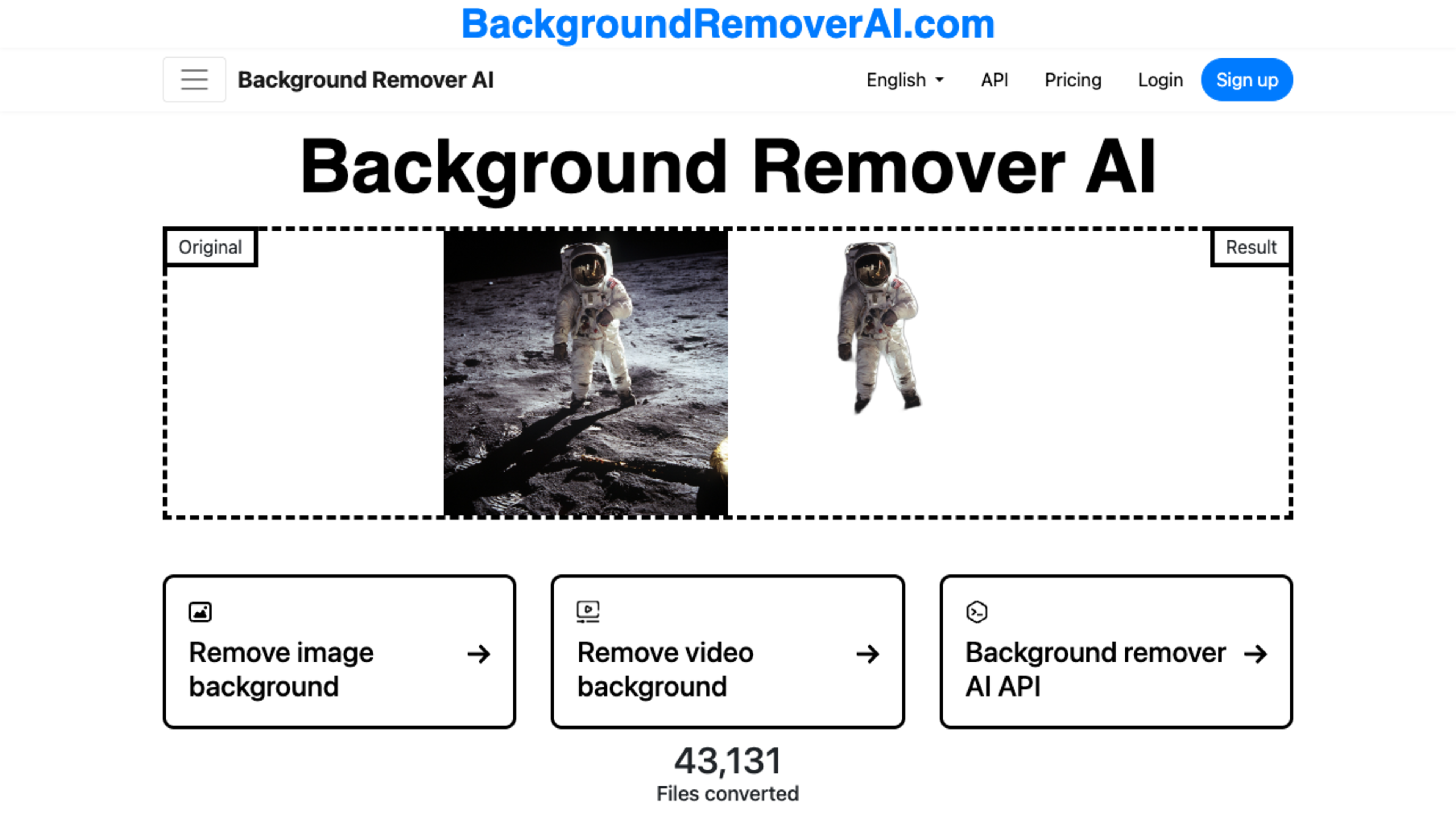Toggle between original and result display
The image size is (1456, 819).
pos(728,371)
